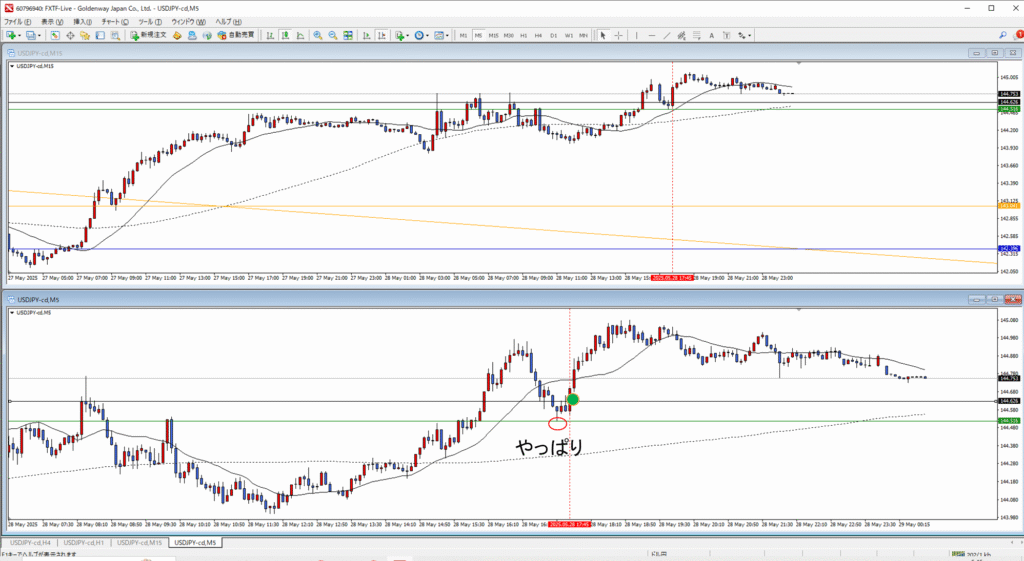Screen dimensions: 1024x561
Task: Click the やっぱり text label on chart
Action: tap(549, 447)
